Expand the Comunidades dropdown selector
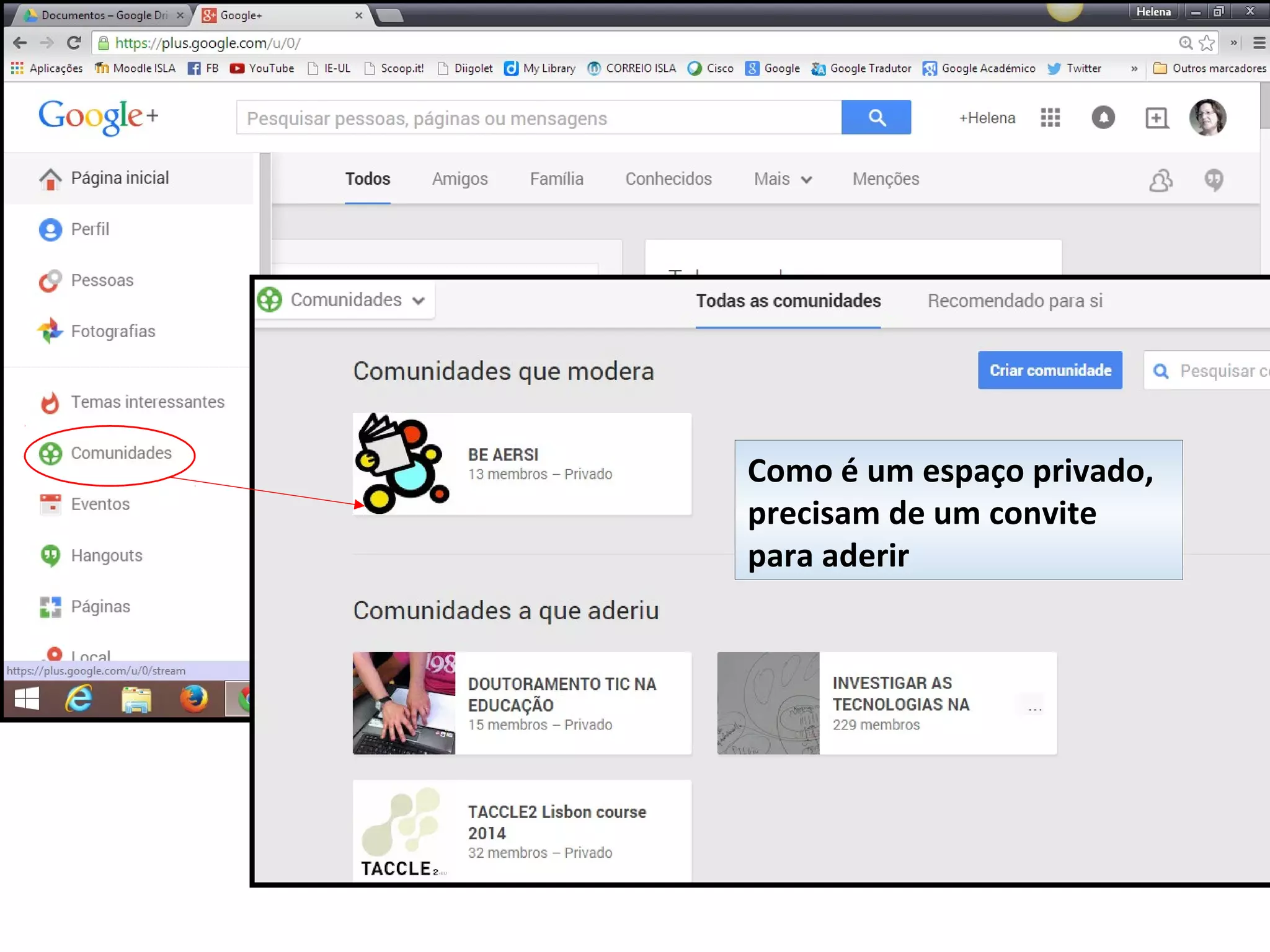The width and height of the screenshot is (1270, 952). click(345, 300)
